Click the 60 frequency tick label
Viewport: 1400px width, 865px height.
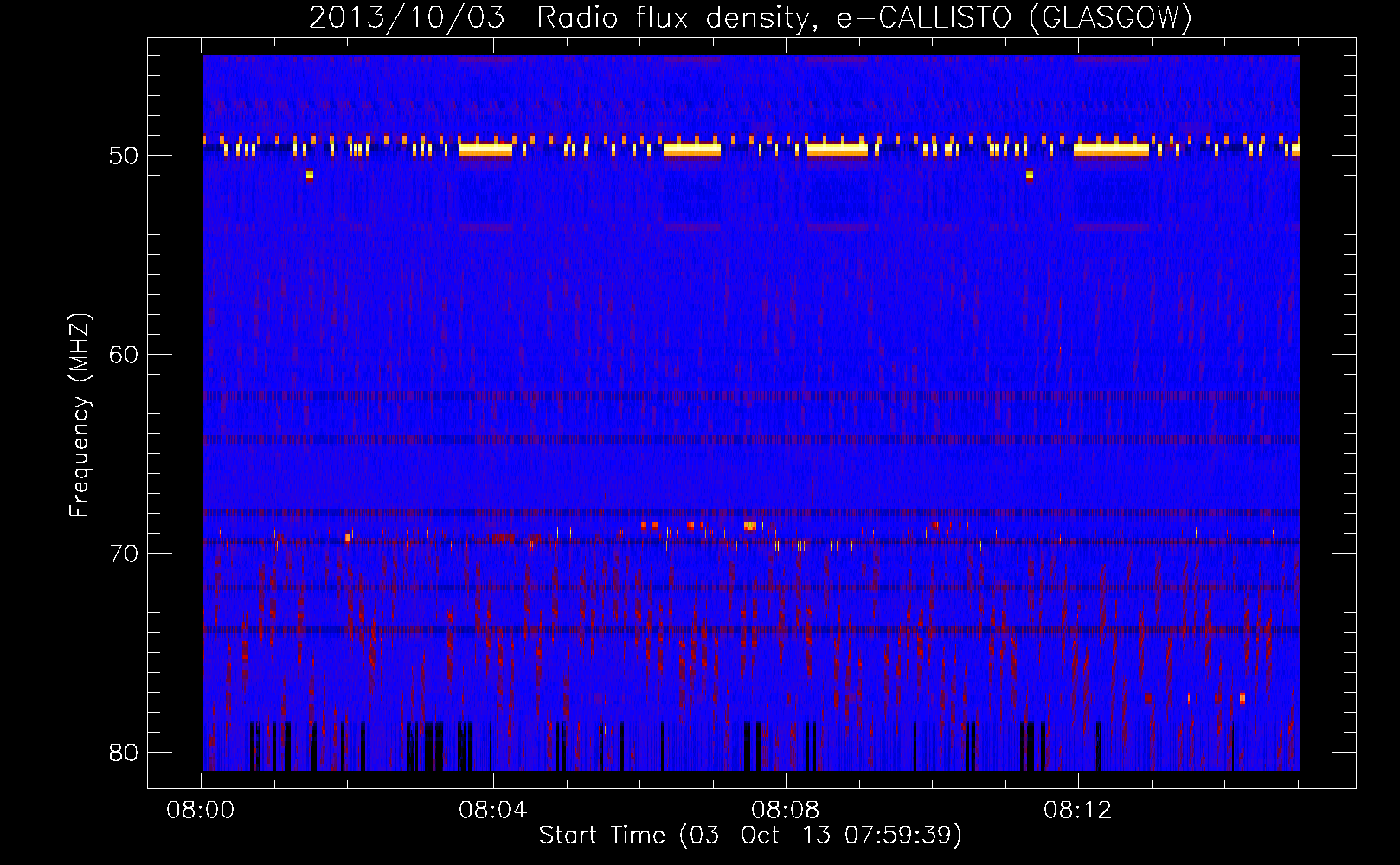click(x=125, y=355)
